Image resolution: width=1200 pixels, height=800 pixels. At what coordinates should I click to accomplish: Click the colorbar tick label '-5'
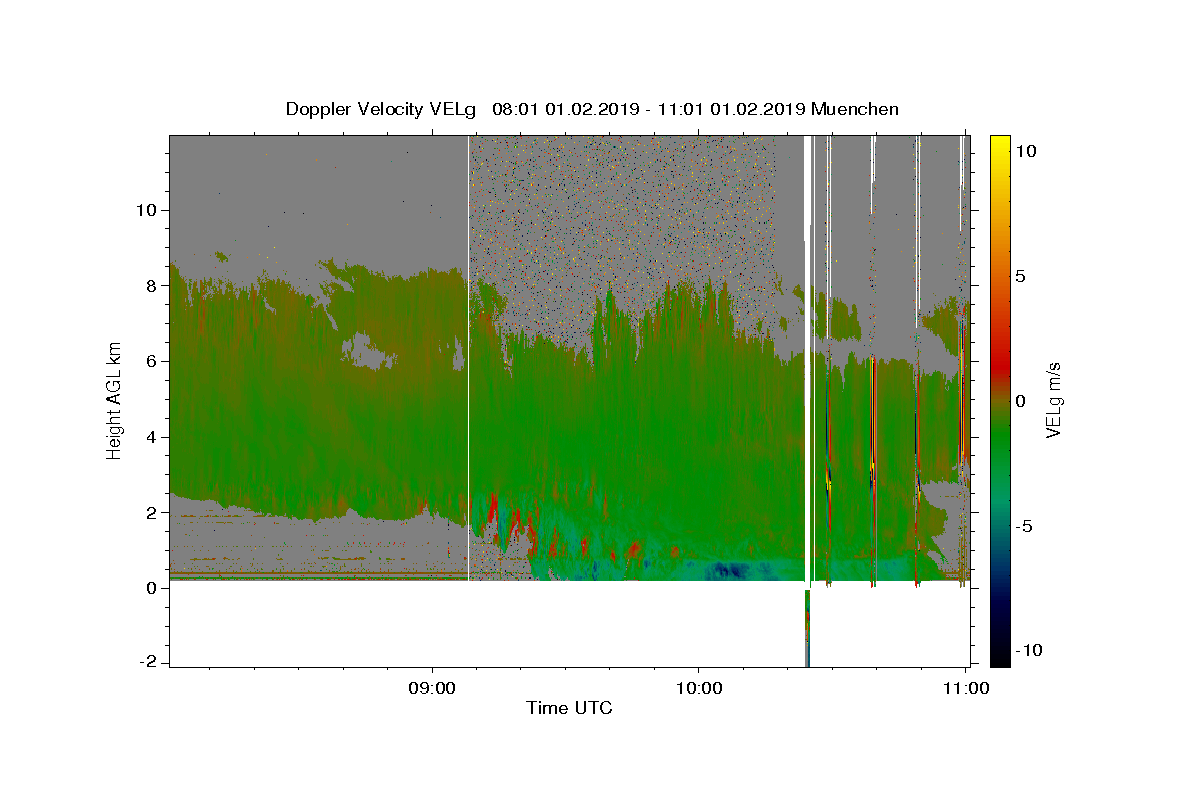[1024, 526]
